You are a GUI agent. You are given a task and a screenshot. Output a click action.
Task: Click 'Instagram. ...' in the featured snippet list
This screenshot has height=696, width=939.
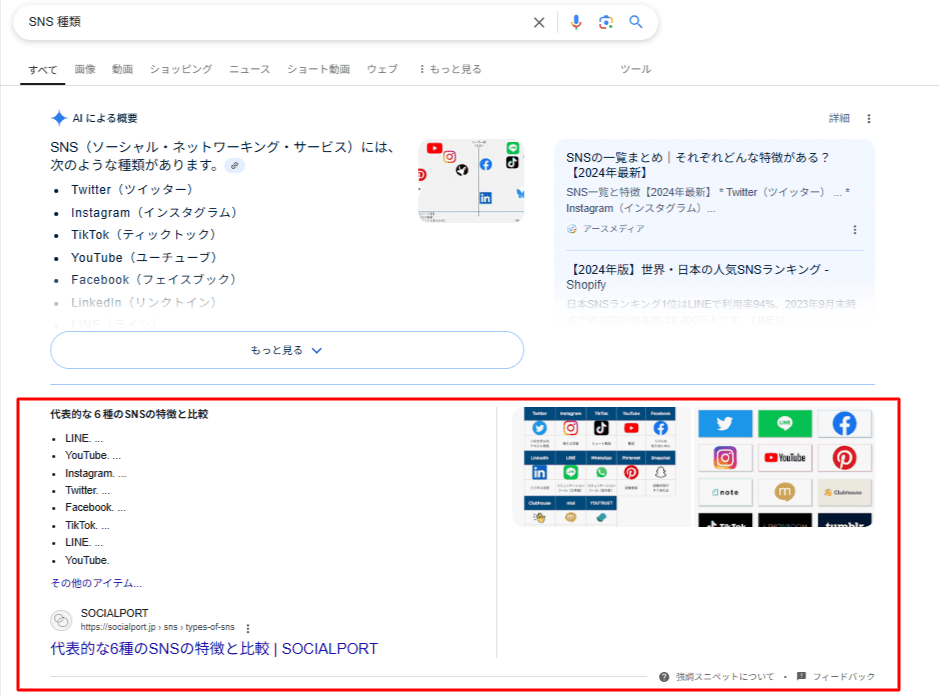tap(96, 473)
